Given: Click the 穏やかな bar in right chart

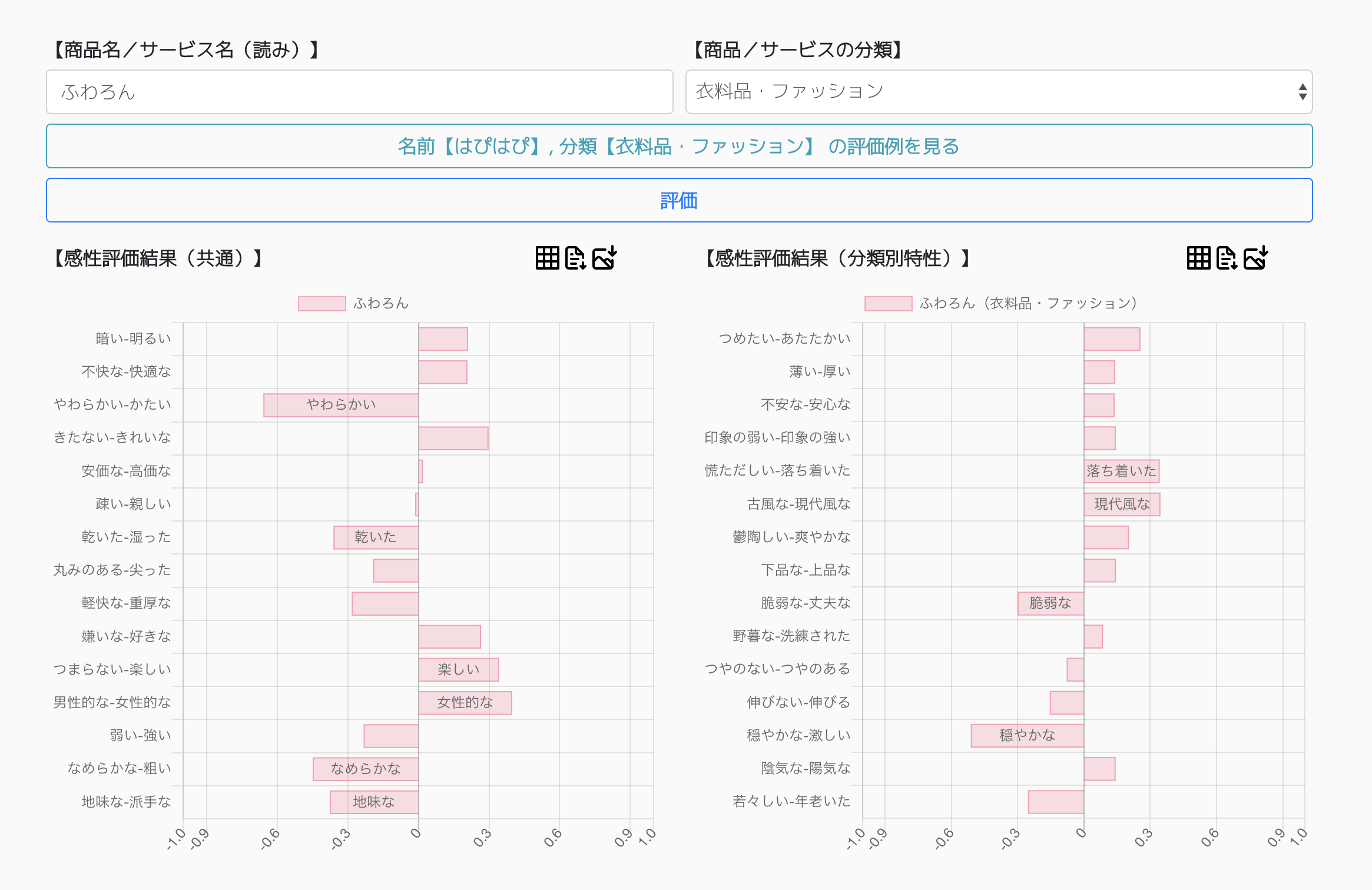Looking at the screenshot, I should 1028,736.
